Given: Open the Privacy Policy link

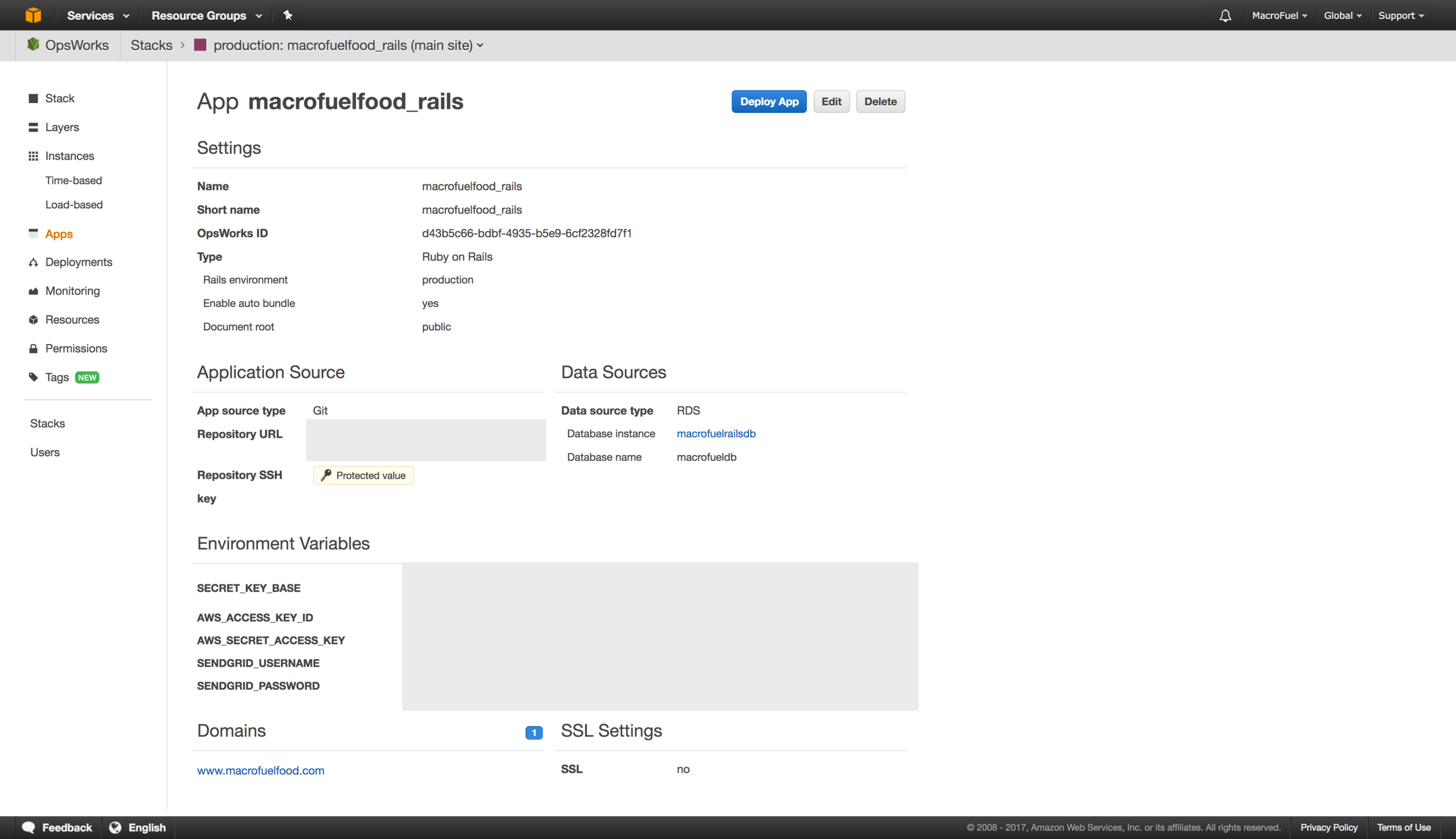Looking at the screenshot, I should [x=1328, y=827].
